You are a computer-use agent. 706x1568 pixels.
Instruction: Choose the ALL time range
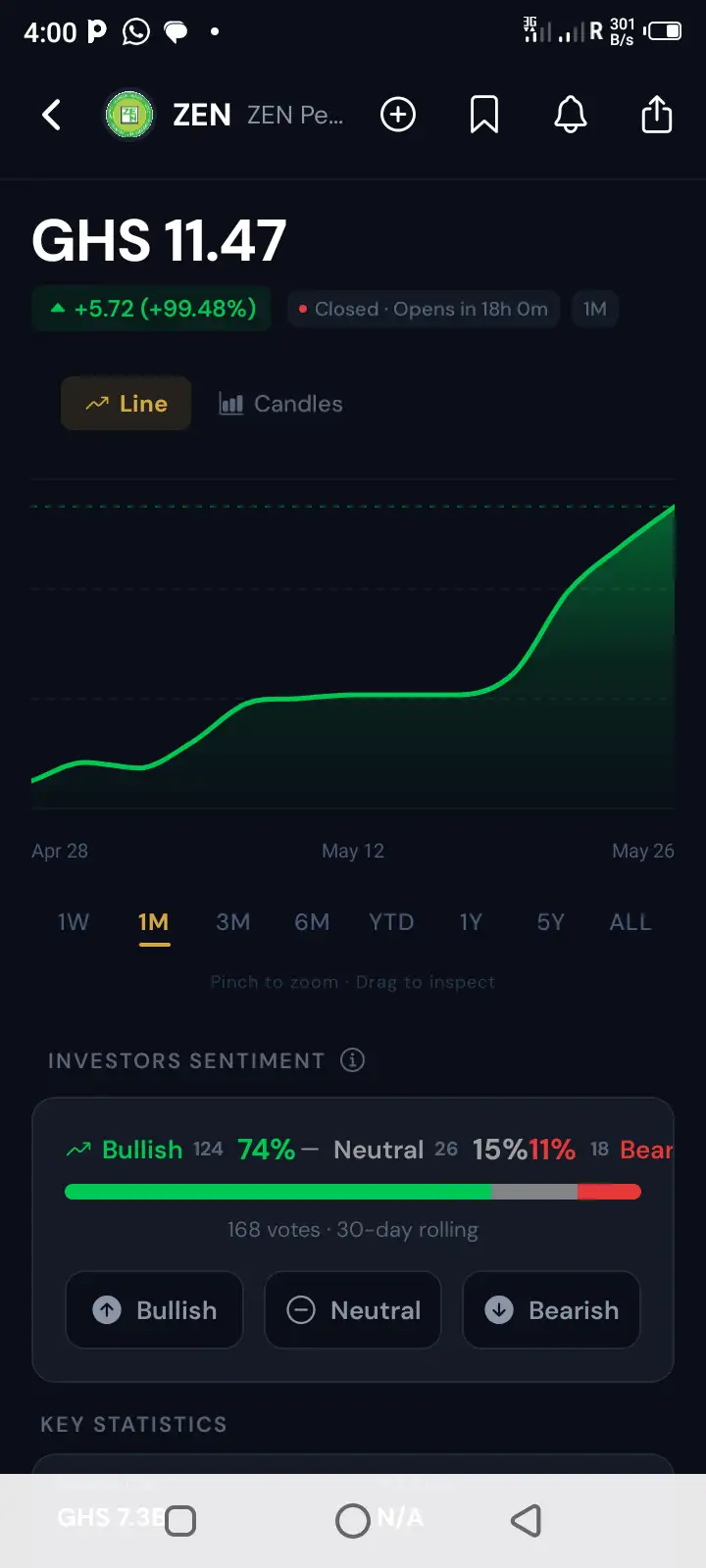click(x=630, y=922)
